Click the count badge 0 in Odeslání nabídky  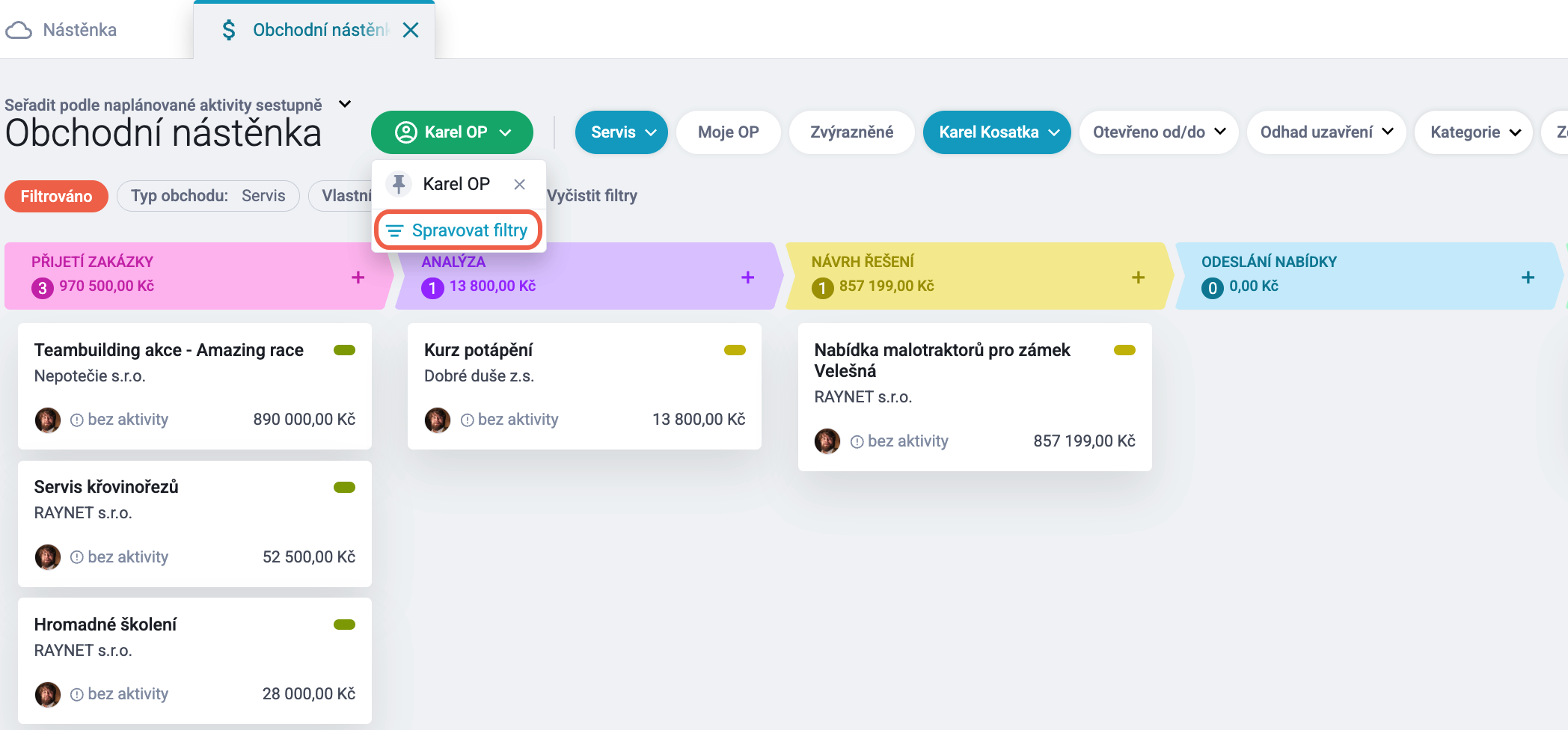(1213, 288)
